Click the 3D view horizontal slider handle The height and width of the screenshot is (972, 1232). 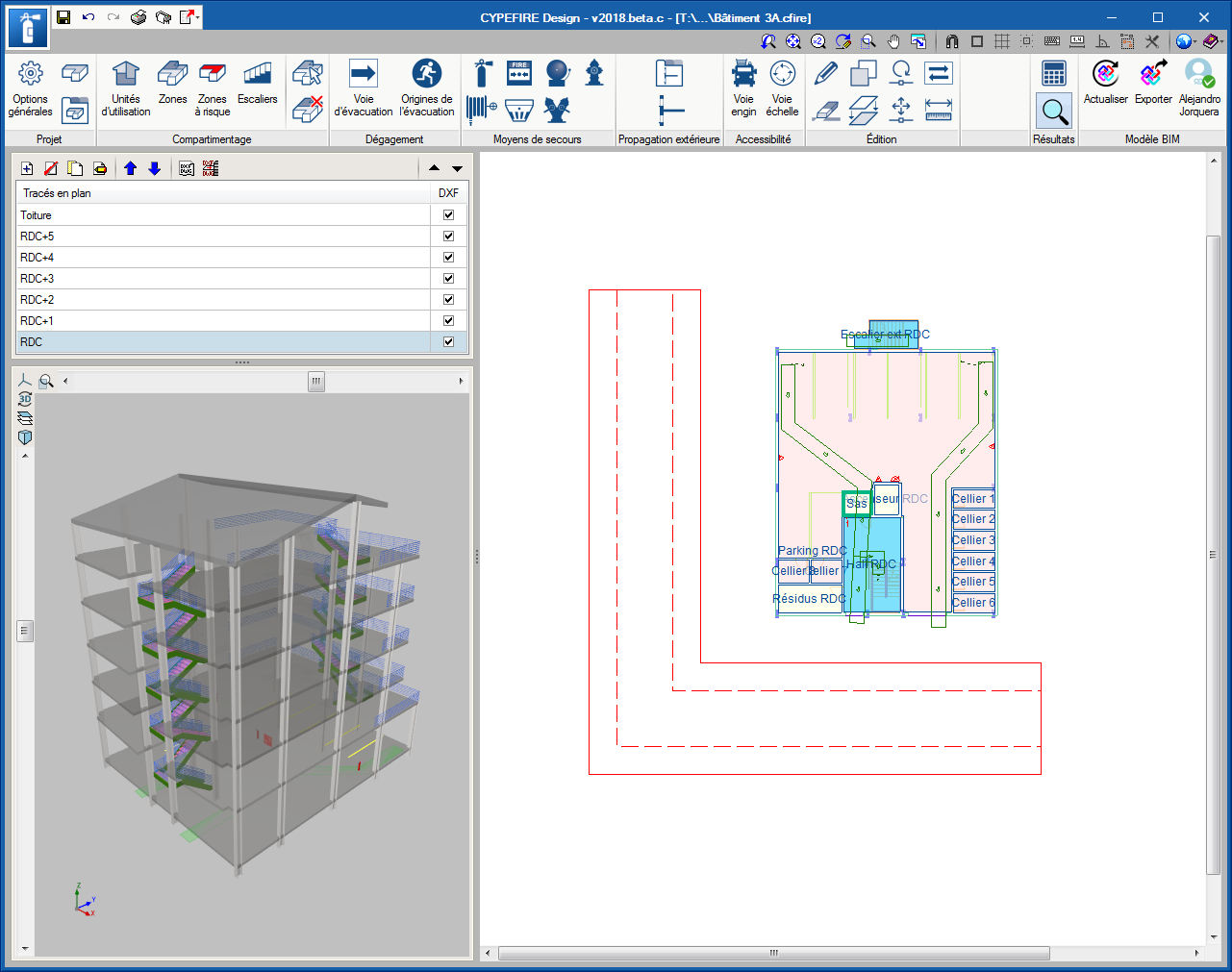pos(316,381)
